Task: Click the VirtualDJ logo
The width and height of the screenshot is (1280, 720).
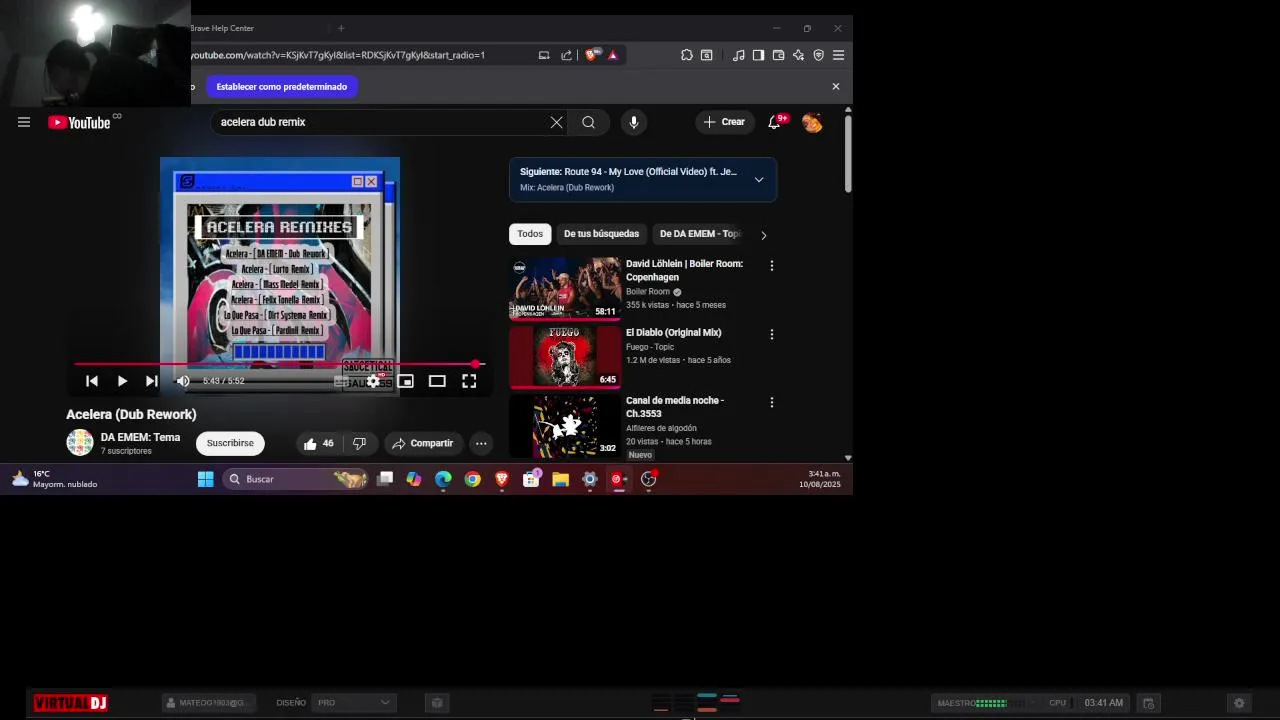Action: pos(70,703)
